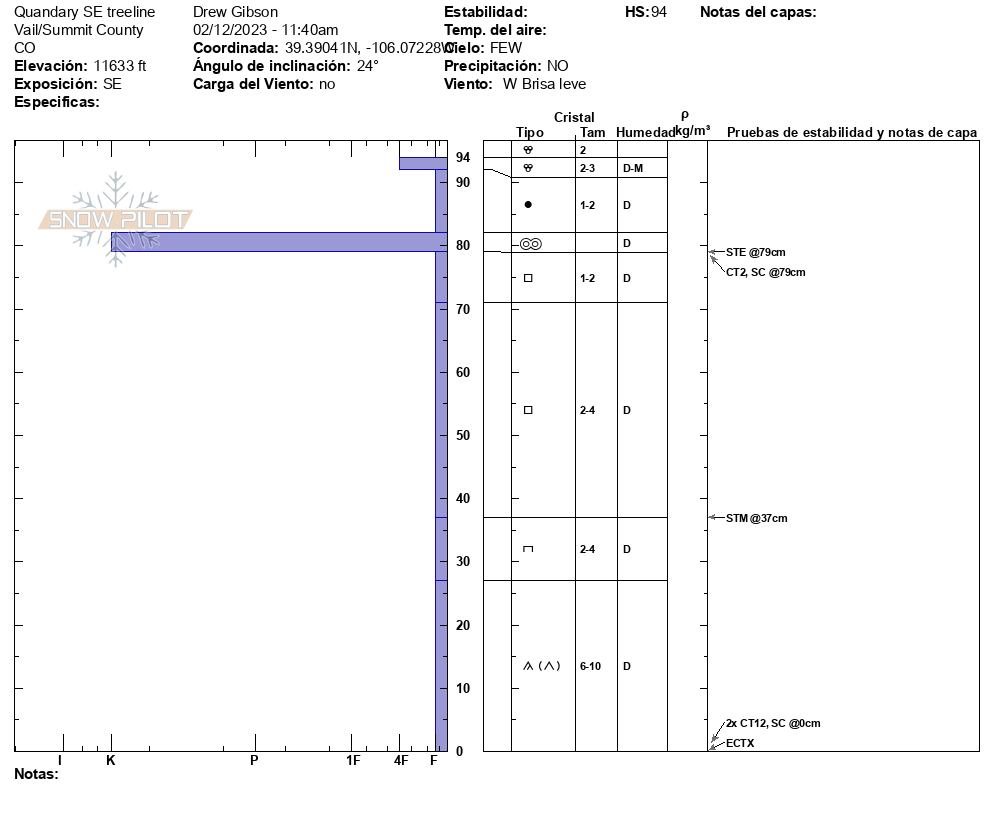Click the square facet icon in the 37–71 cm layer
Image resolution: width=994 pixels, height=840 pixels.
click(x=528, y=410)
